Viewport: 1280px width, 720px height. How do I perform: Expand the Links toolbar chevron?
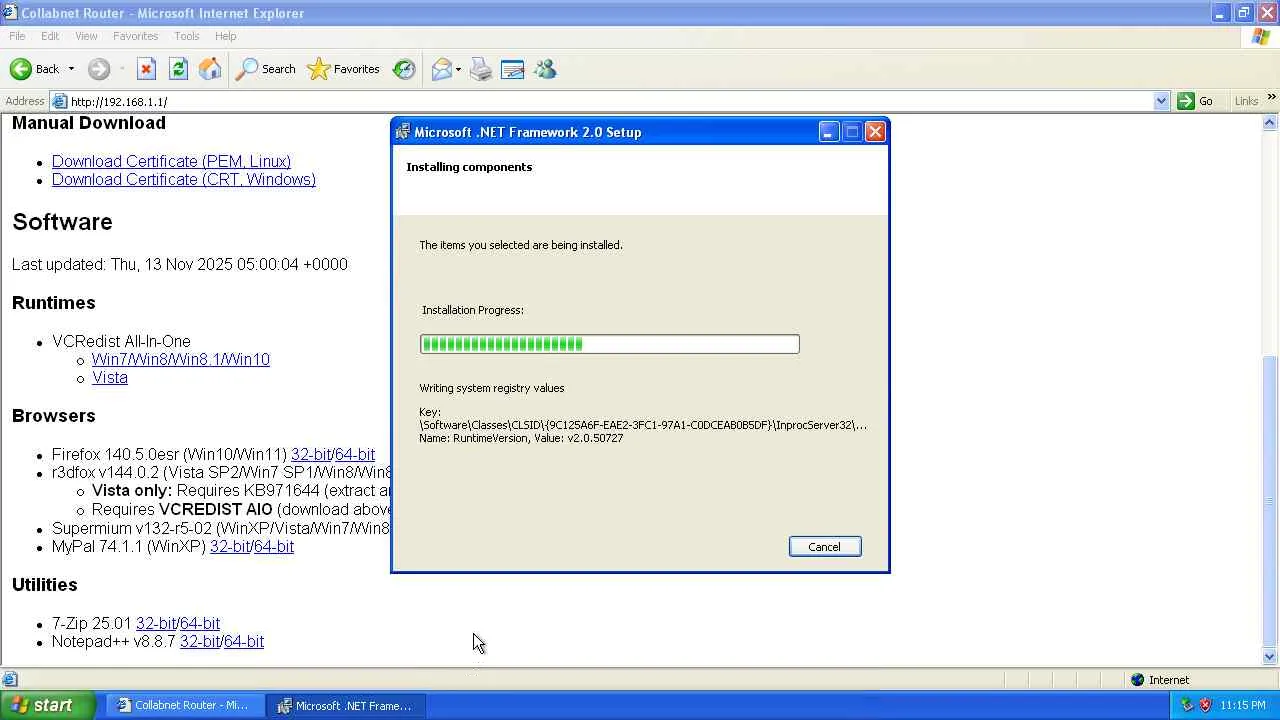pyautogui.click(x=1271, y=97)
